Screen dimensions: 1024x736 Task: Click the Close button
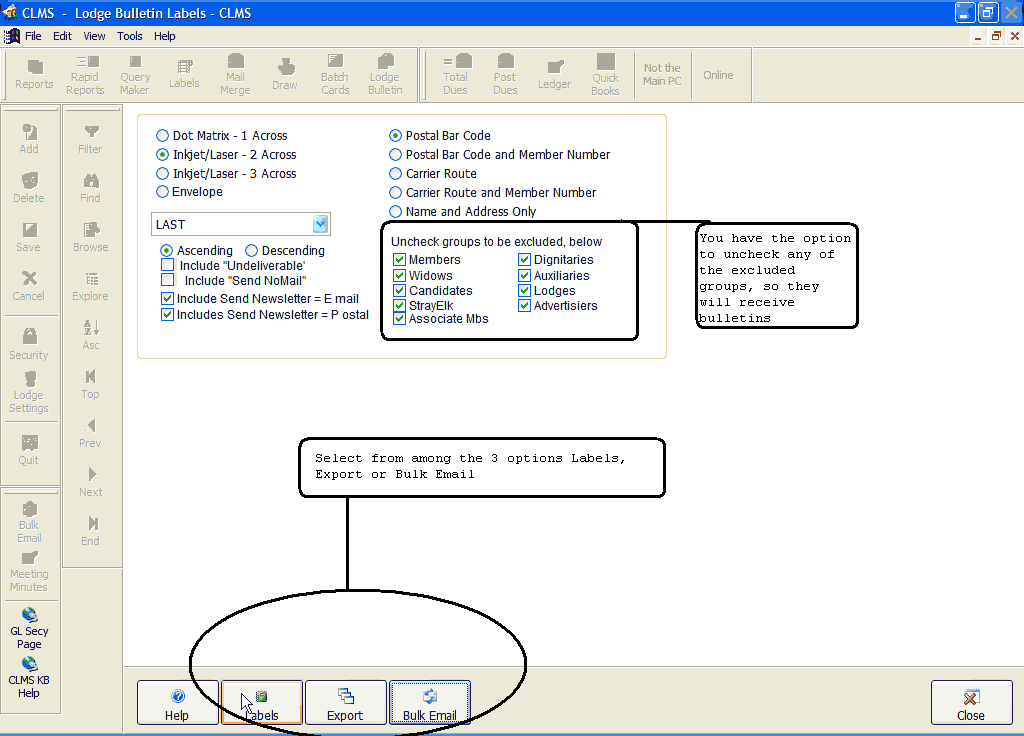coord(970,703)
